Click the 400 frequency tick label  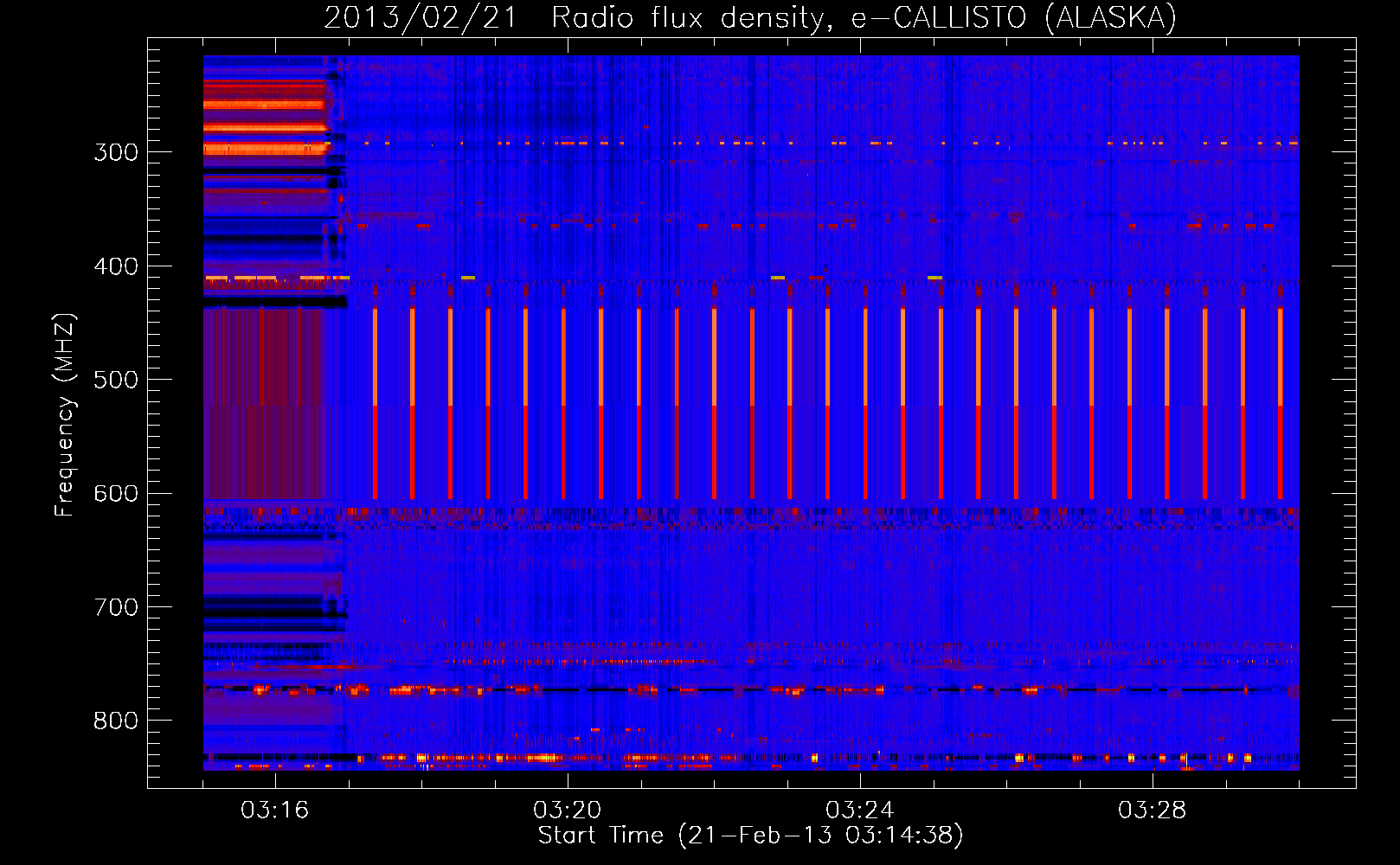[116, 266]
